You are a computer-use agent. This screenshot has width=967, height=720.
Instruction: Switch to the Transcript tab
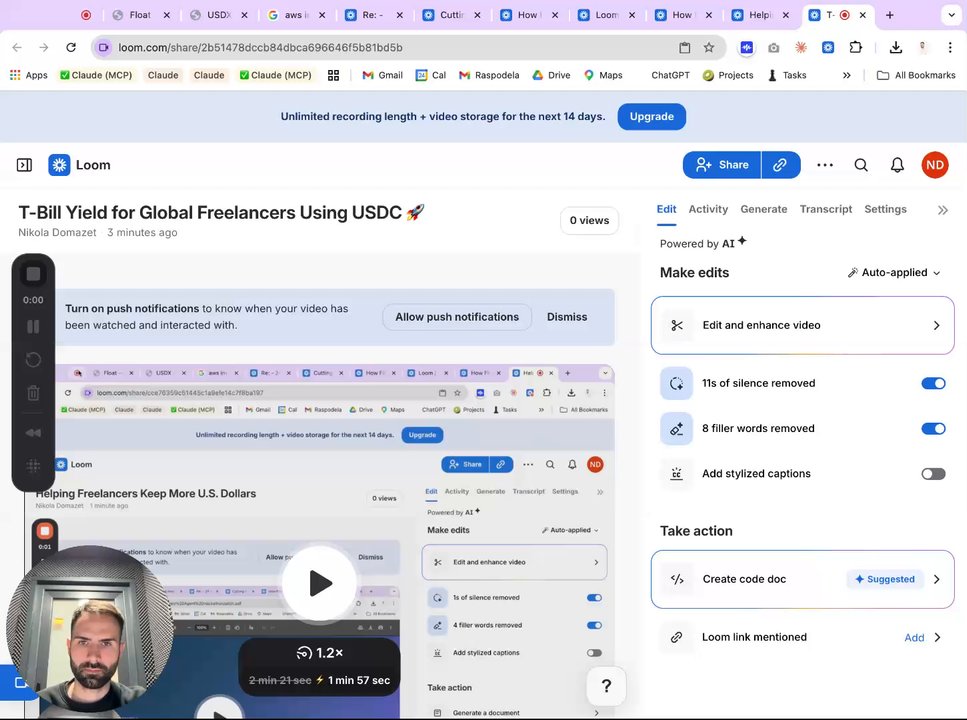coord(825,209)
